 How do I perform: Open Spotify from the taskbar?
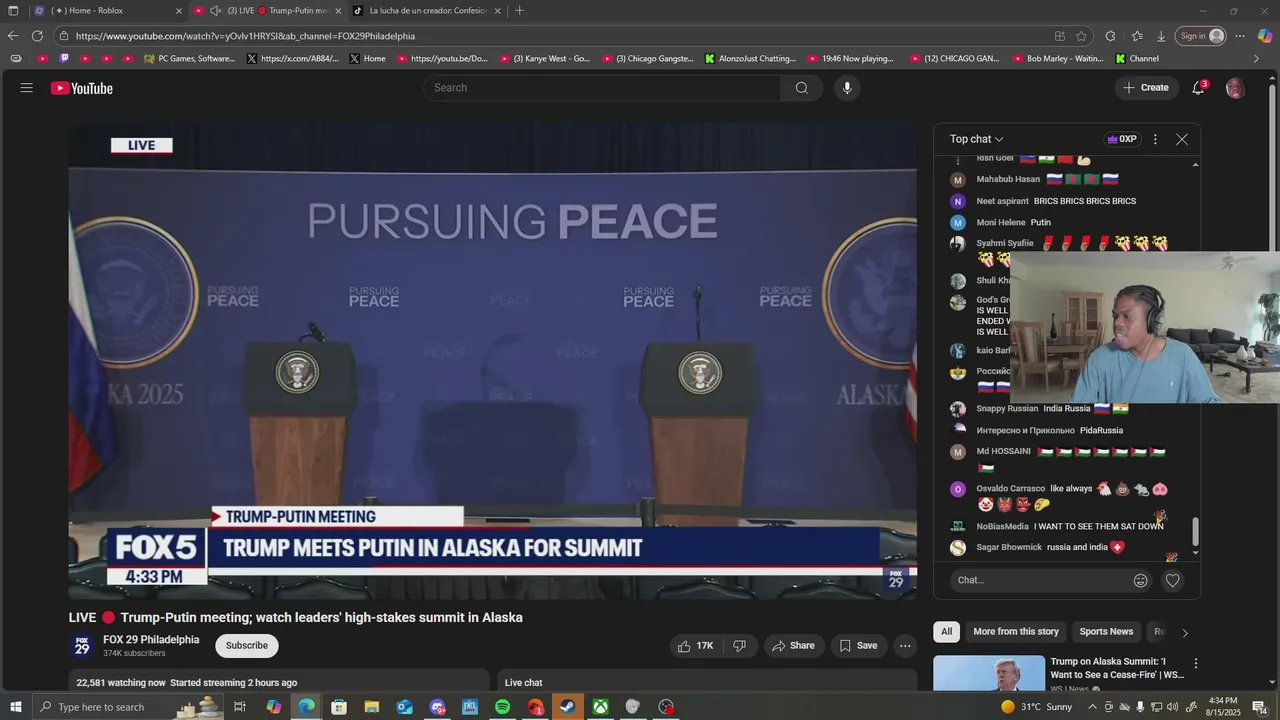pos(502,707)
